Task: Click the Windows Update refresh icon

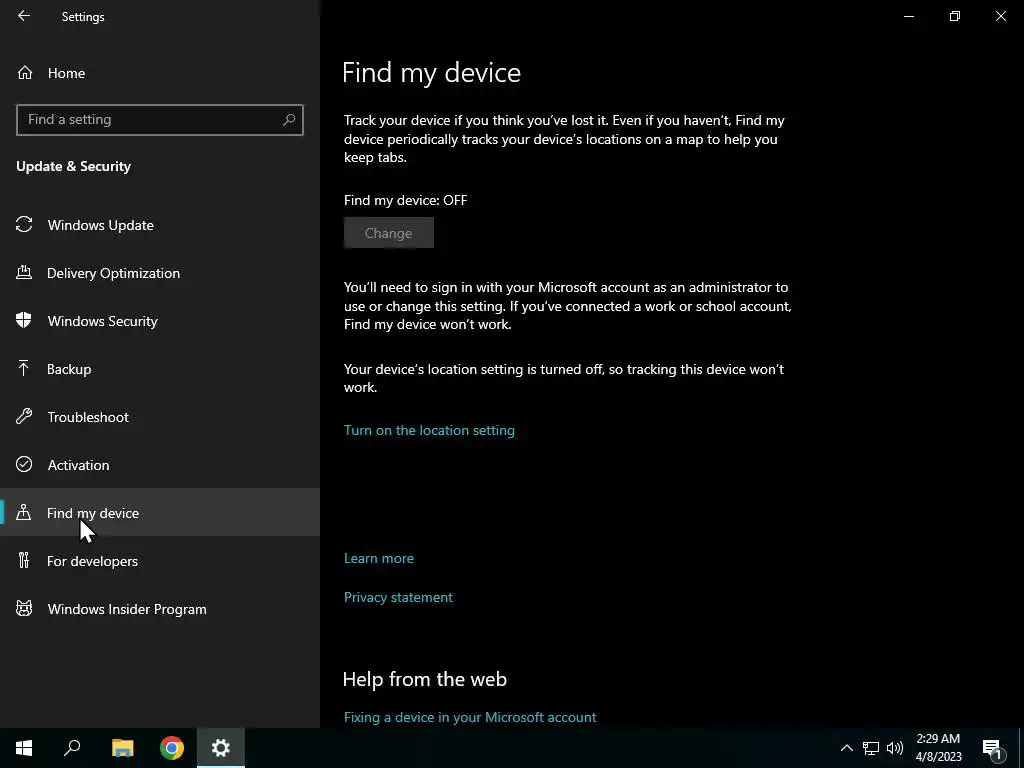Action: 24,225
